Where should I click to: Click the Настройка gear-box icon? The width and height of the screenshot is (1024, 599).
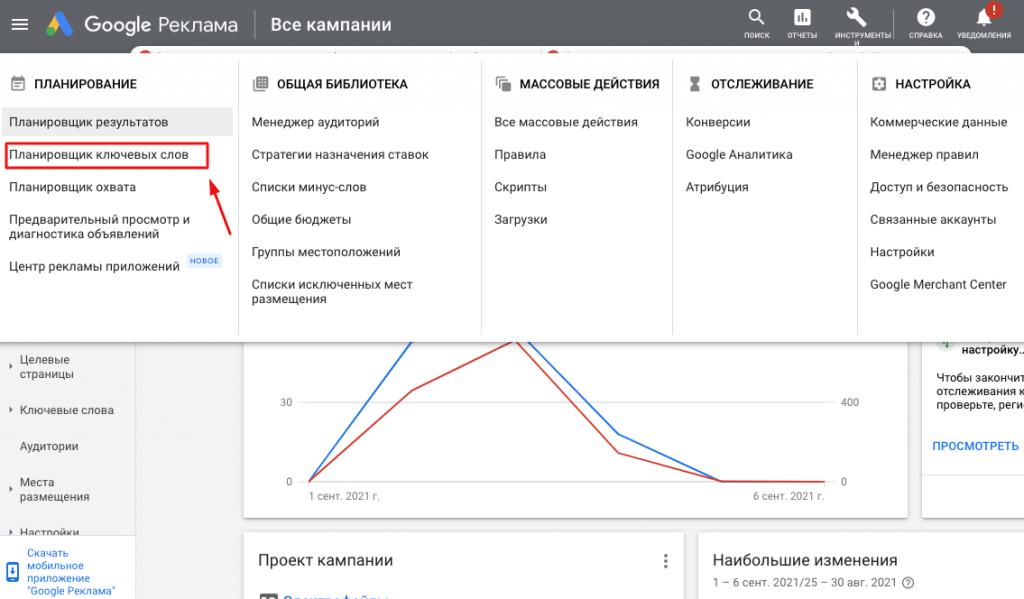879,84
